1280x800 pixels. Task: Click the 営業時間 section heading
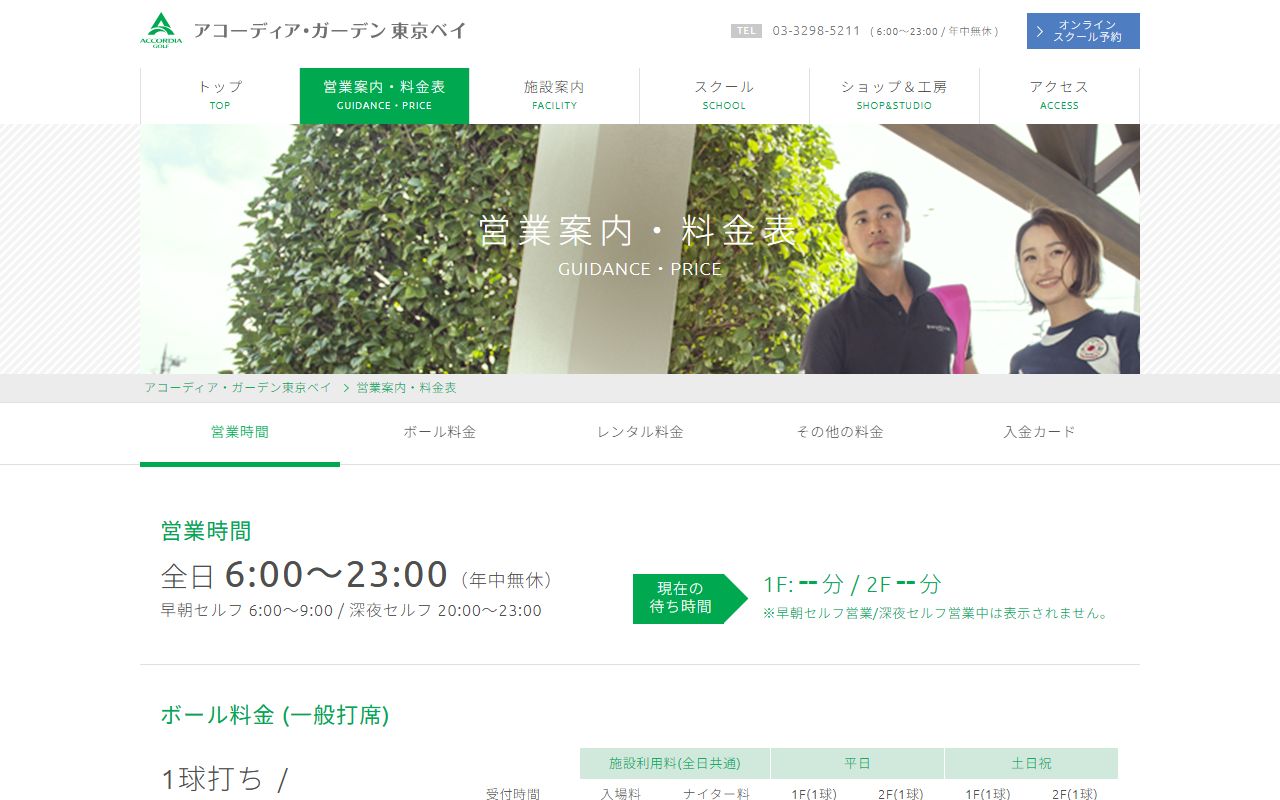coord(206,531)
